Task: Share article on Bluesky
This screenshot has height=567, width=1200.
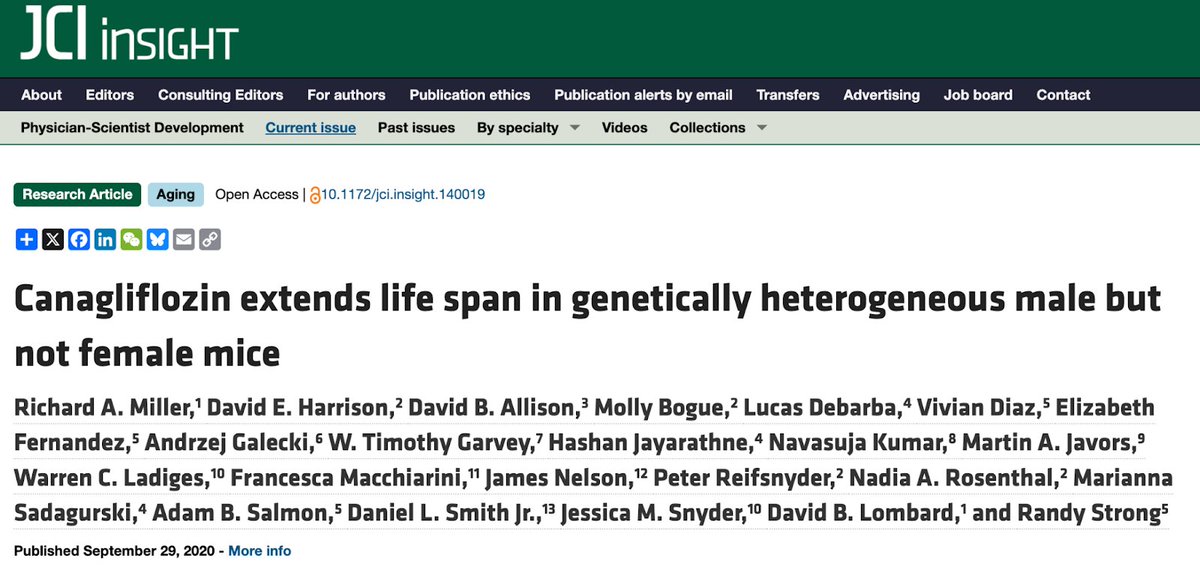Action: click(157, 239)
